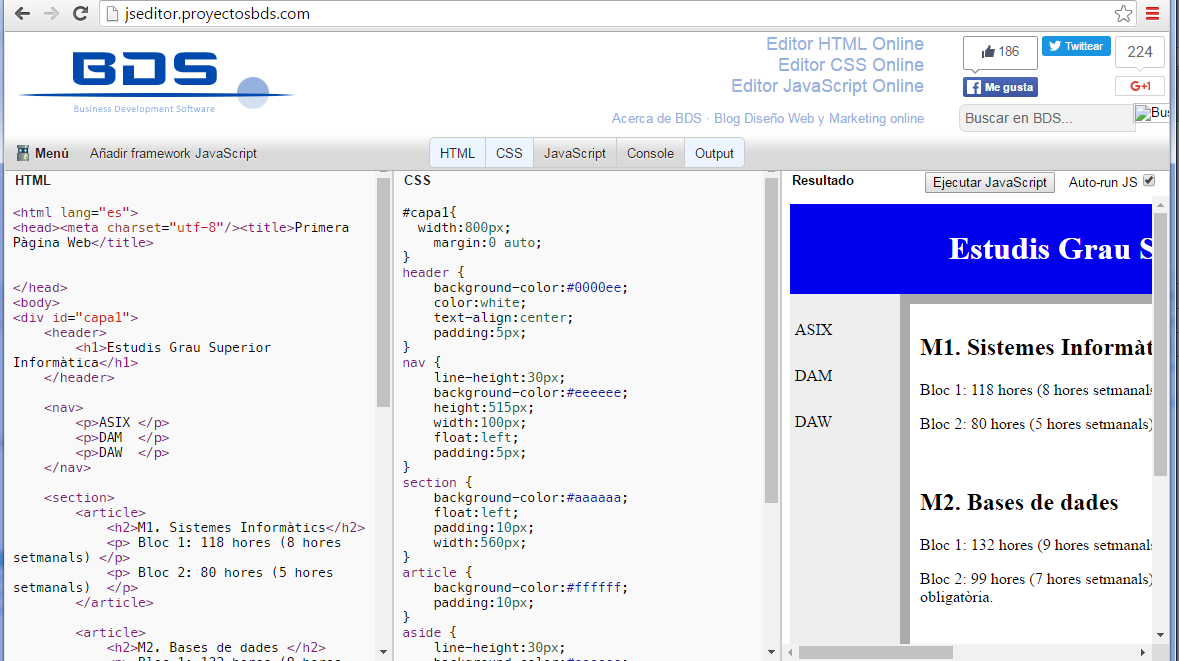Bookmark this page with the star icon

(x=1123, y=14)
